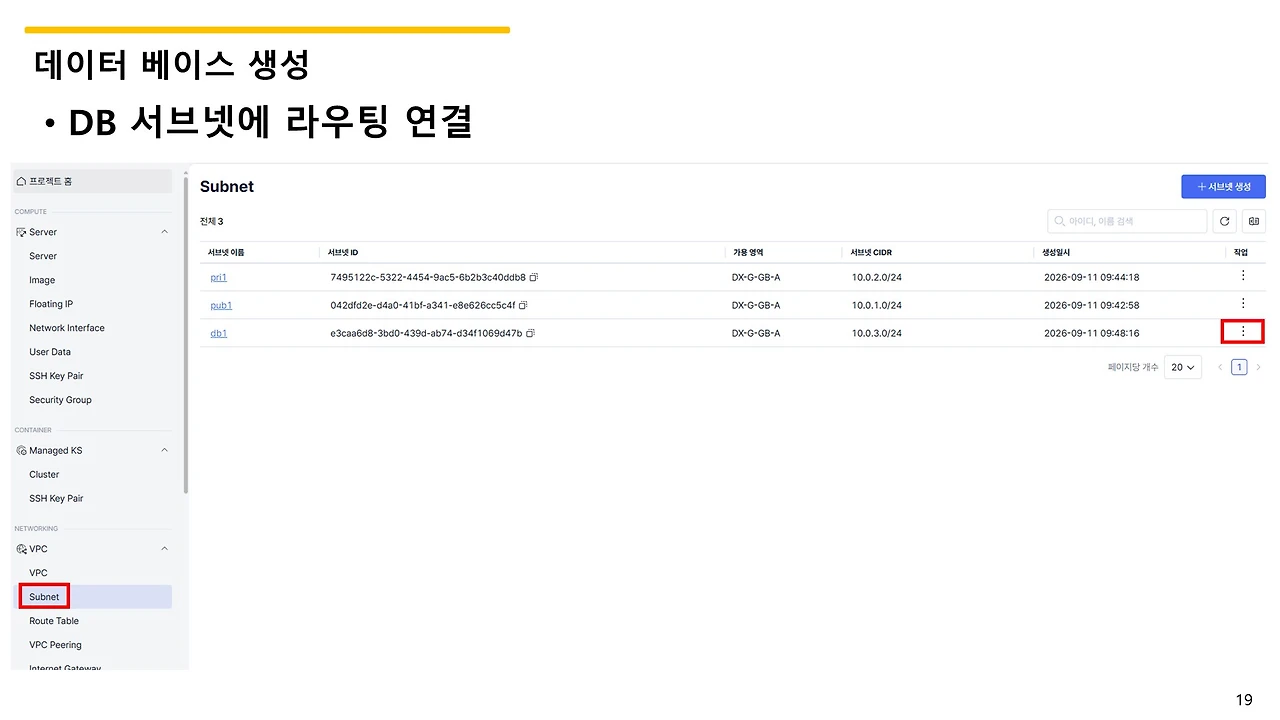Open the column settings icon beside refresh

pos(1254,221)
